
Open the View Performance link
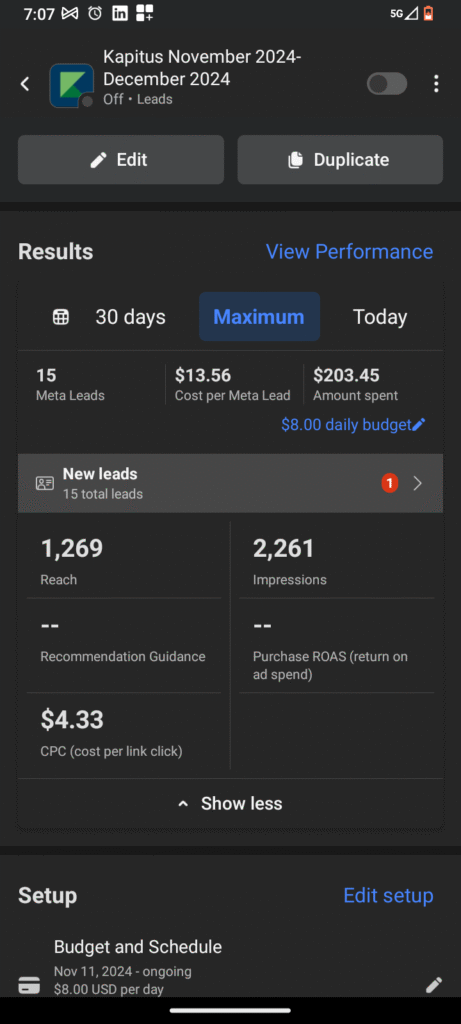pyautogui.click(x=349, y=251)
